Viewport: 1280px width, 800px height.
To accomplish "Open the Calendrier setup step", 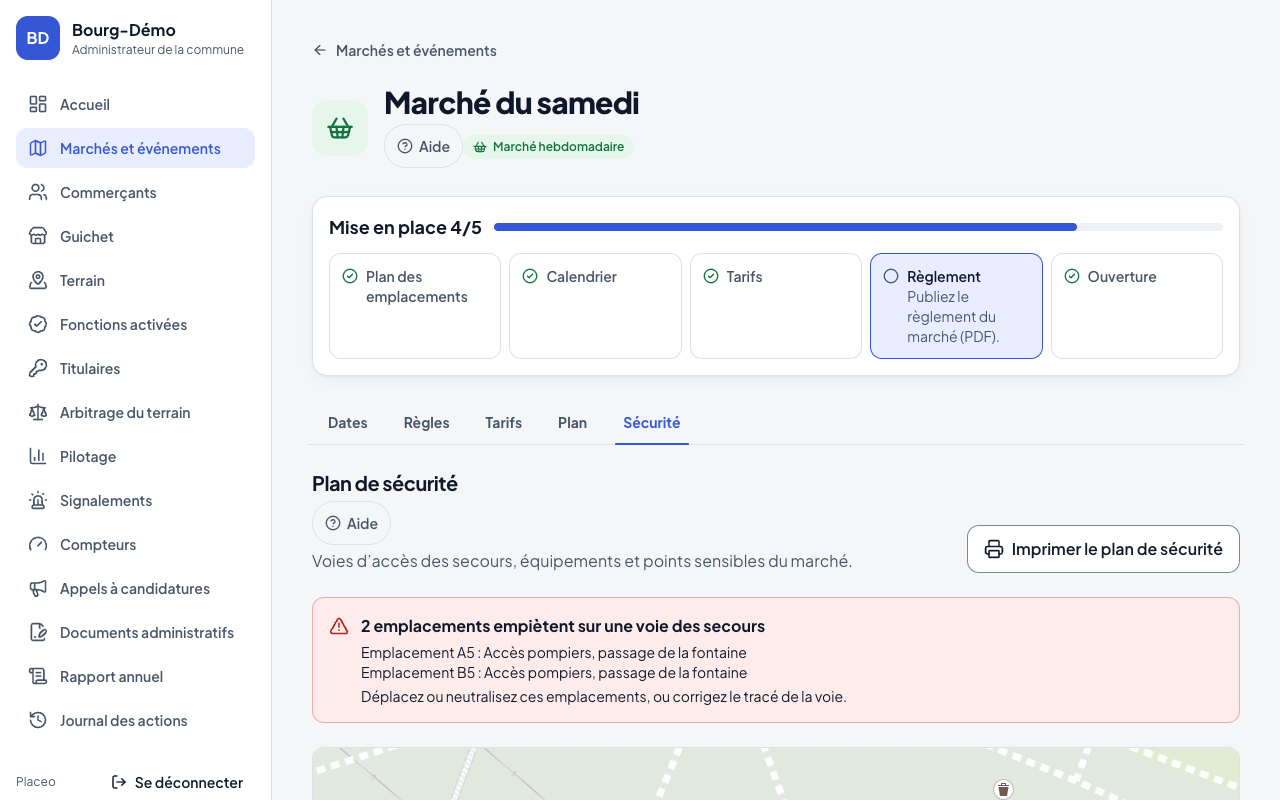I will [595, 306].
